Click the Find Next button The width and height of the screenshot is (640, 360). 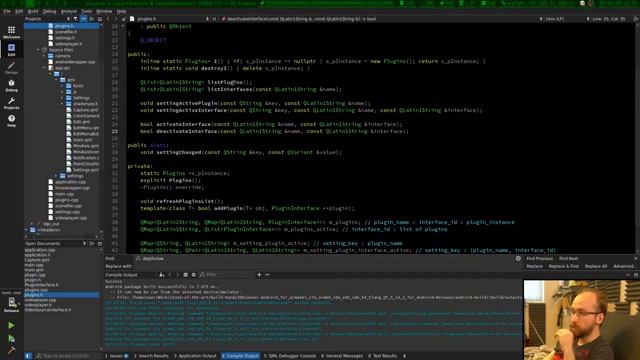pyautogui.click(x=568, y=258)
